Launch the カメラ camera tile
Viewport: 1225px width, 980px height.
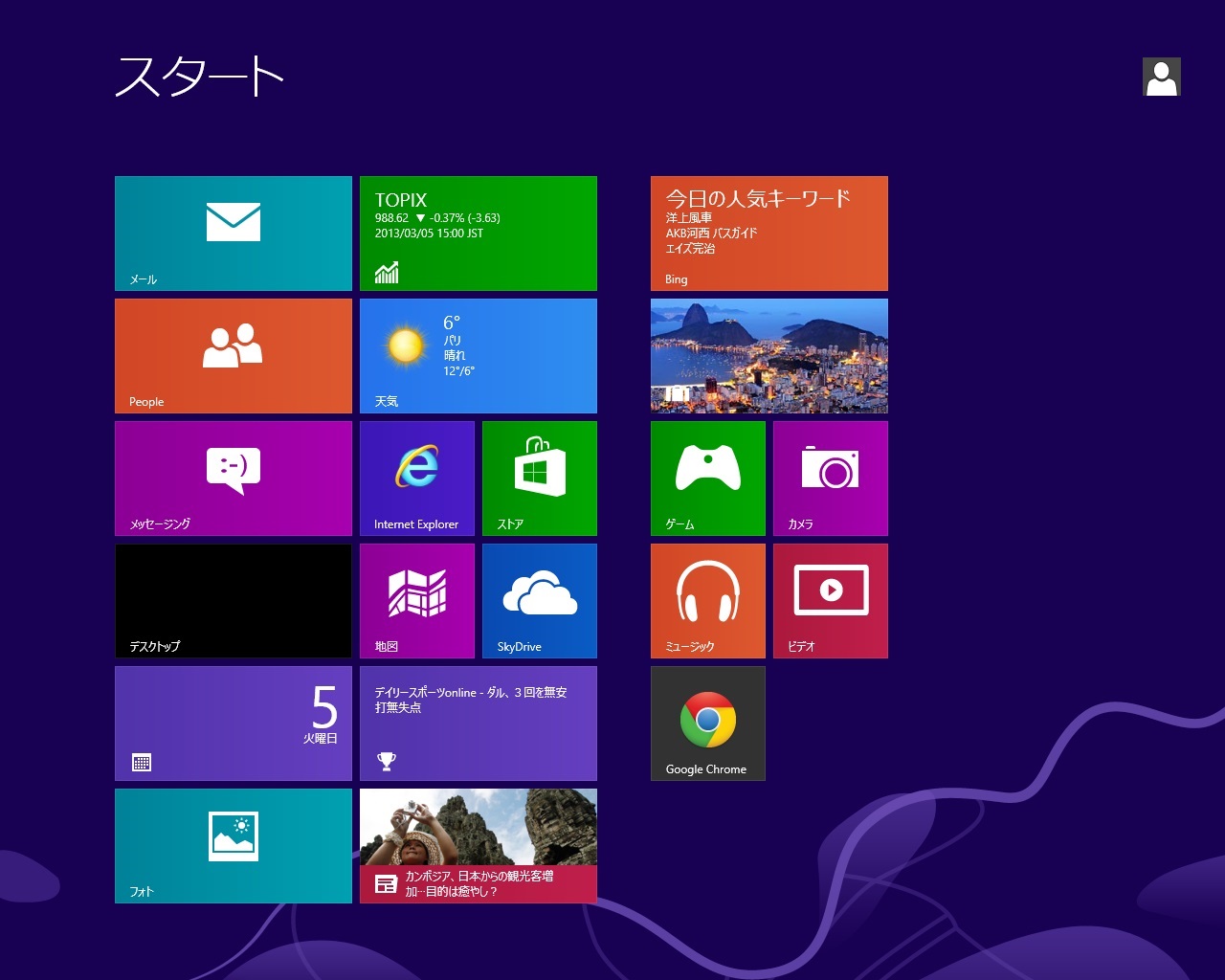pos(831,479)
